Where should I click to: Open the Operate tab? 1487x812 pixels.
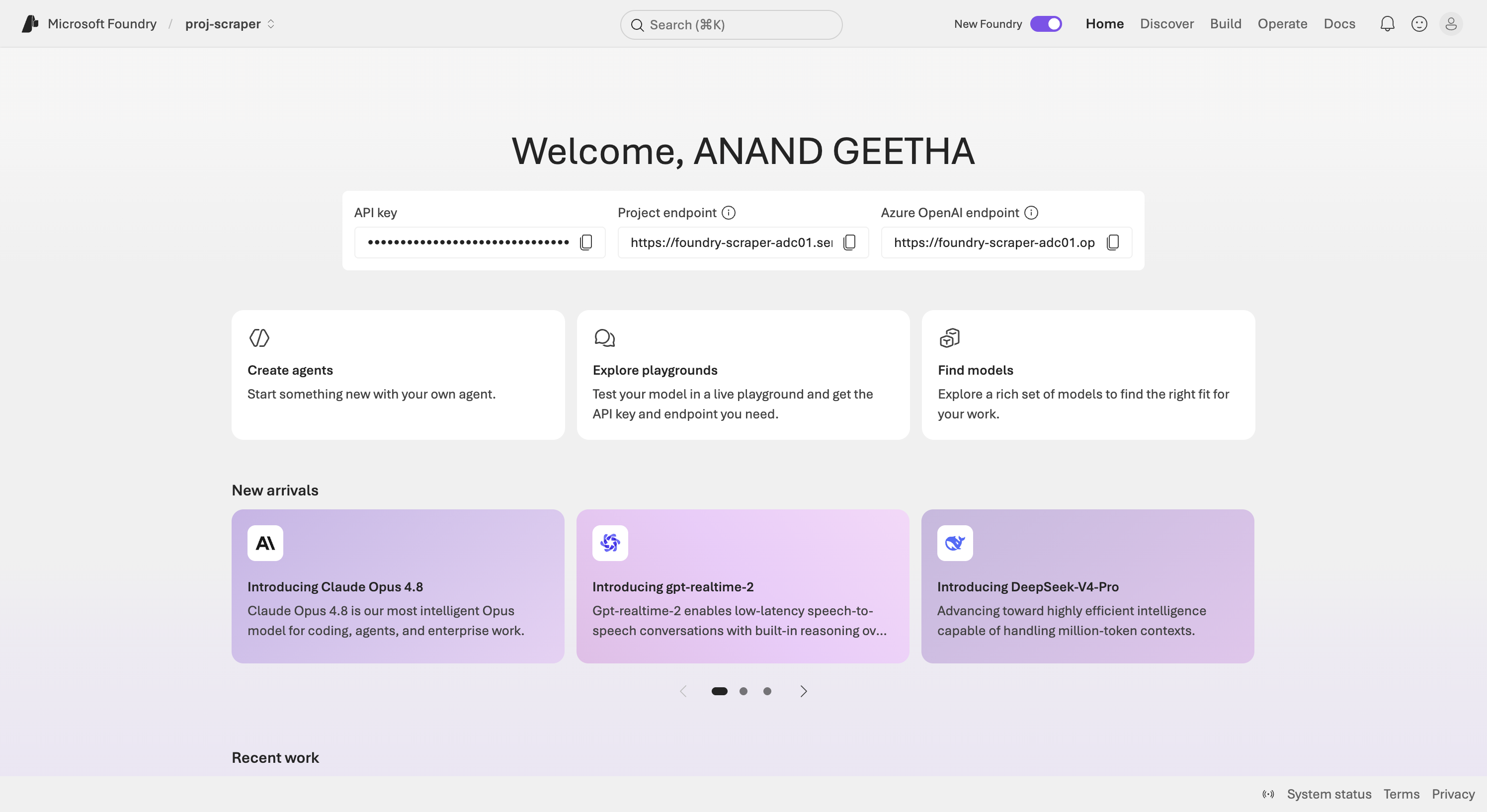coord(1282,24)
